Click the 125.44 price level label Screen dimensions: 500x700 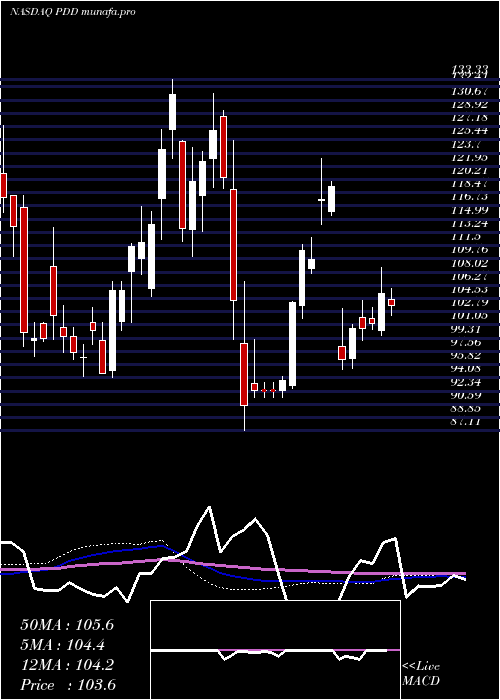tap(470, 131)
